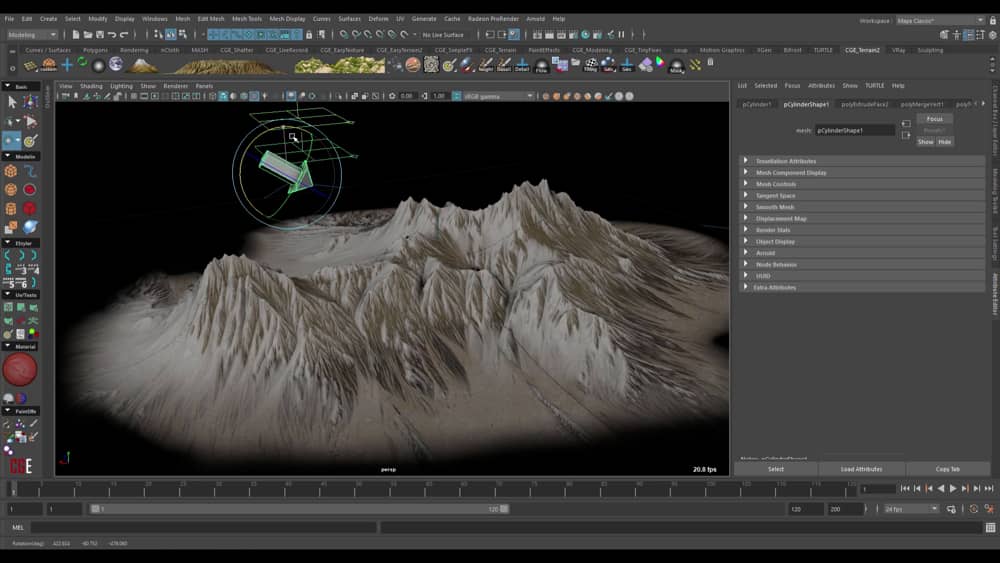Toggle the workspace lock icon
This screenshot has width=1000, height=563.
992,20
